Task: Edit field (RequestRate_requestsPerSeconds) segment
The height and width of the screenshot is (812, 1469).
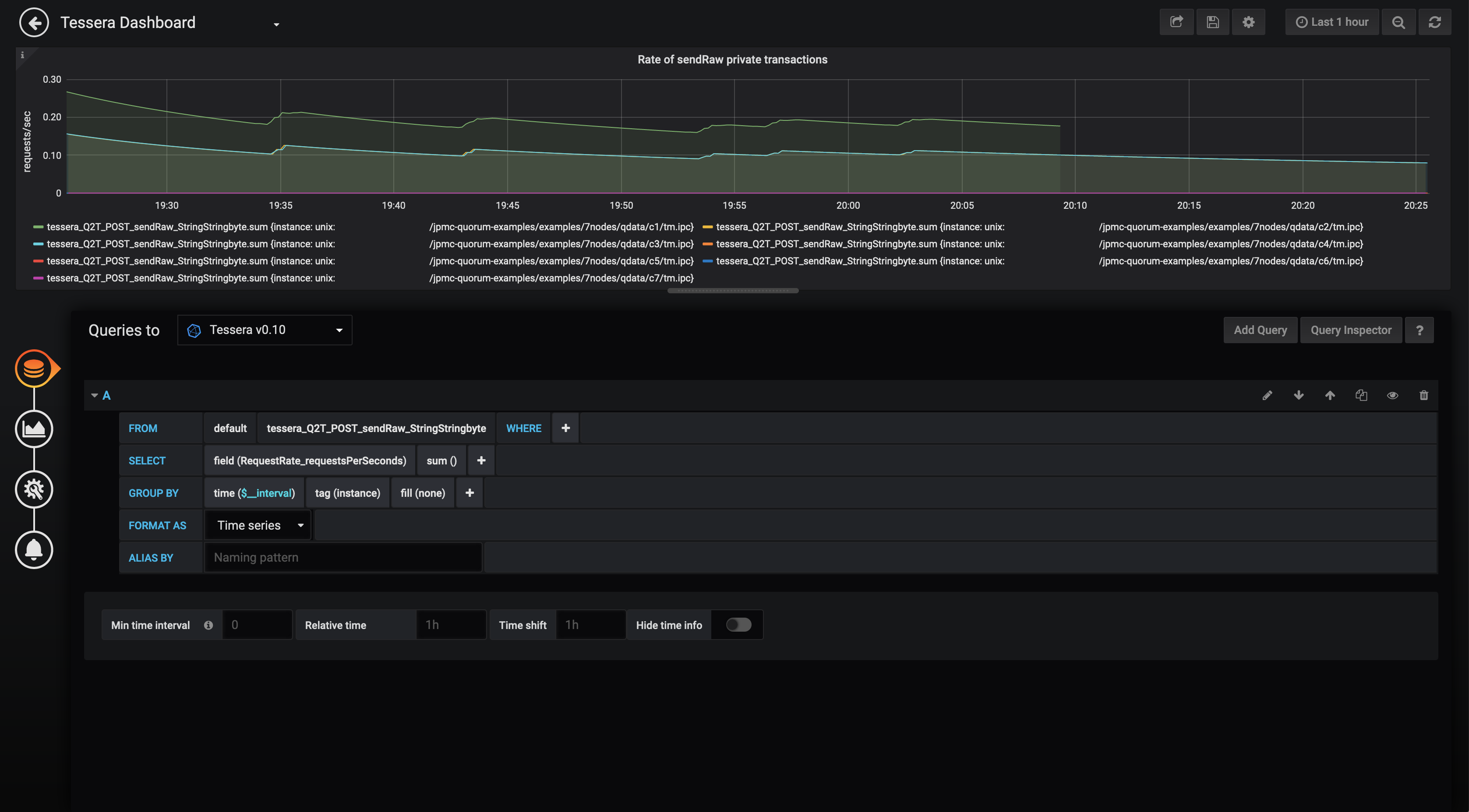Action: coord(310,460)
